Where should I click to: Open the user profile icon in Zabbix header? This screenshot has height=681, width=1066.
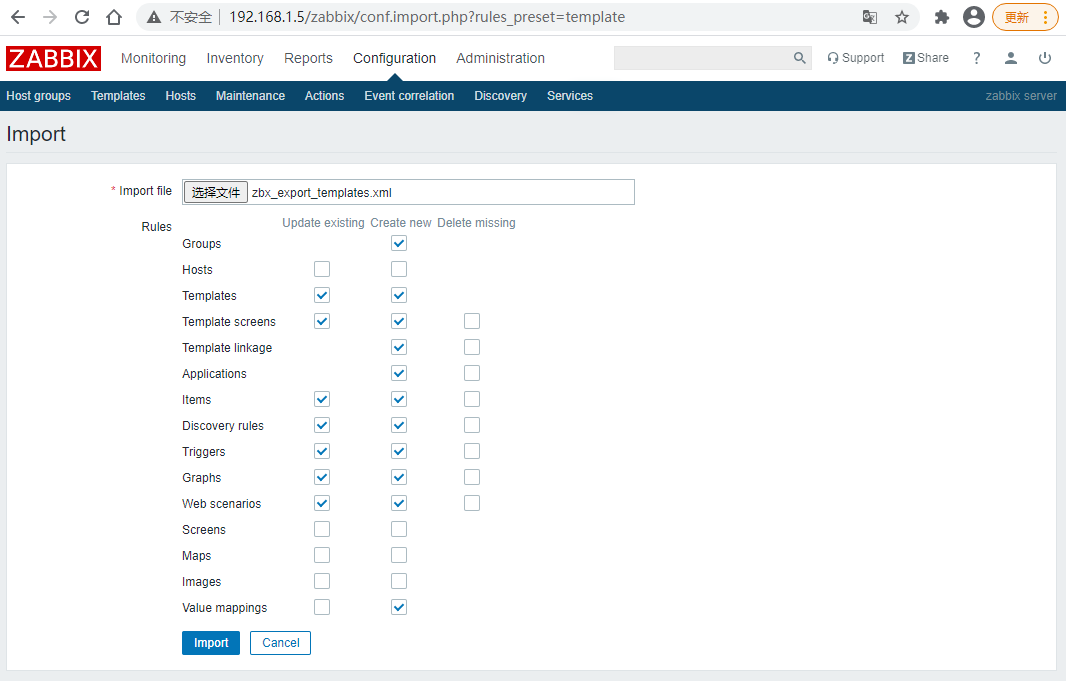(1011, 58)
